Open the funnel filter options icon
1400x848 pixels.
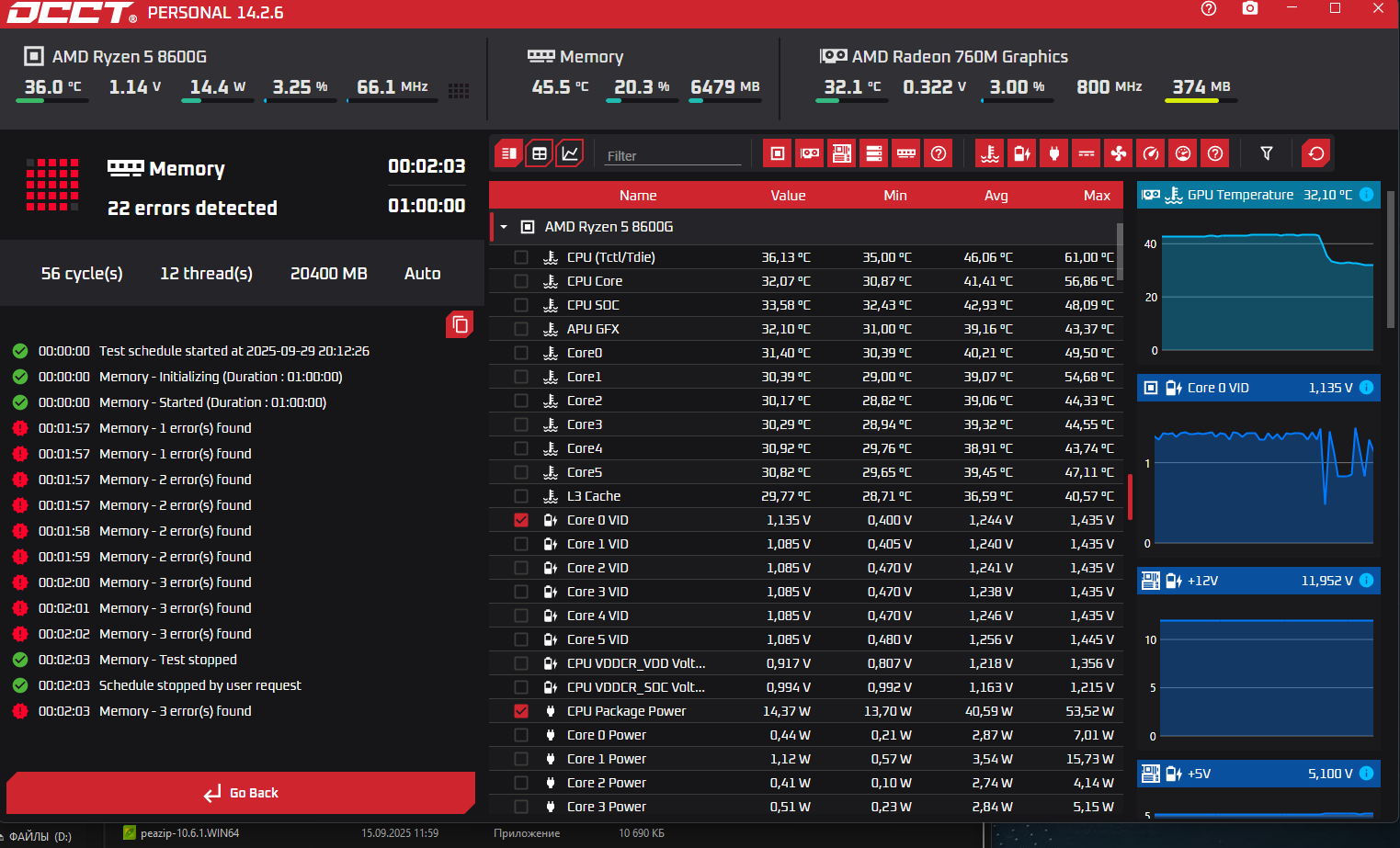pyautogui.click(x=1266, y=153)
